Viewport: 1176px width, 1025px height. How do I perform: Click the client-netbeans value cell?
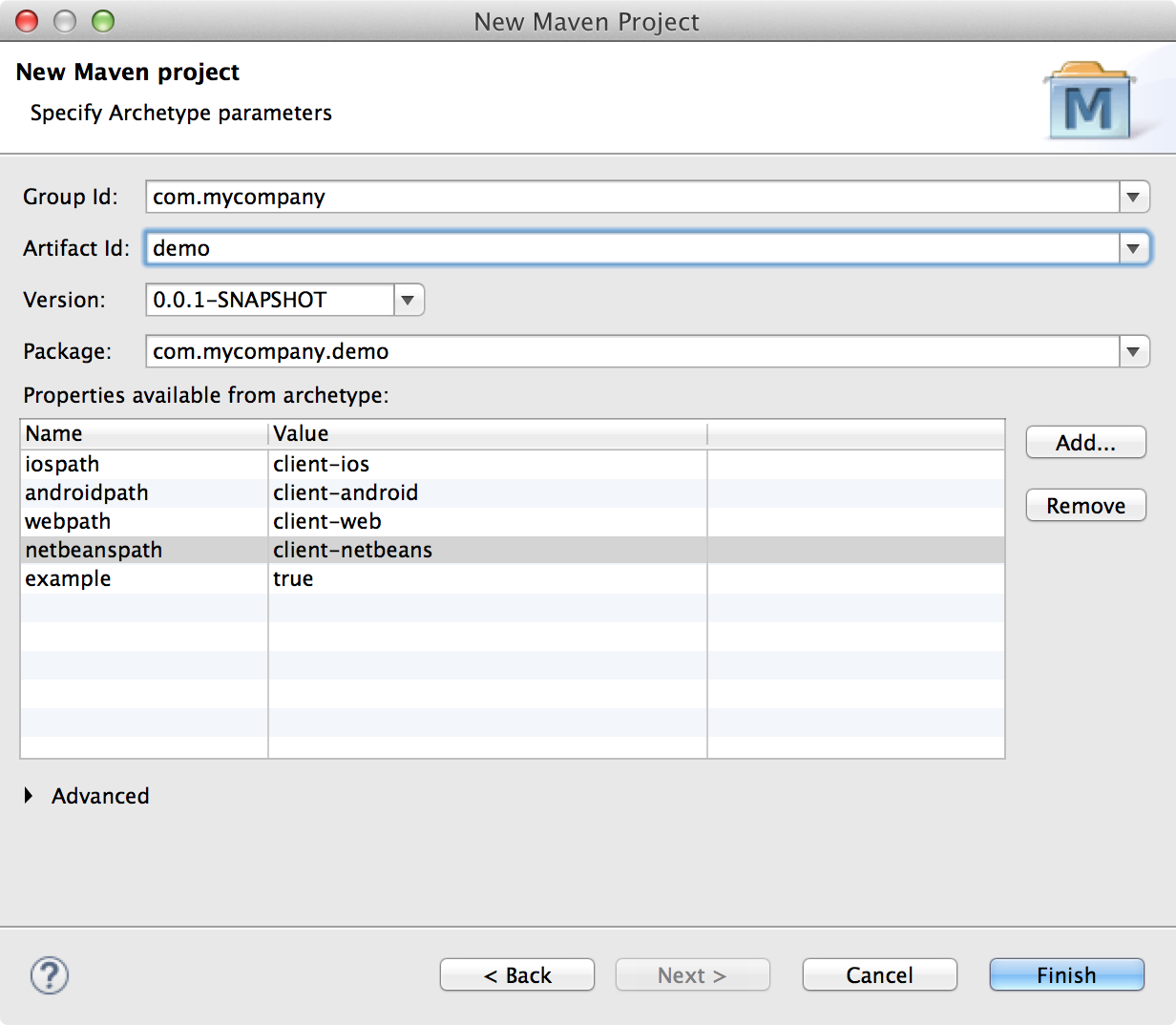[x=353, y=551]
